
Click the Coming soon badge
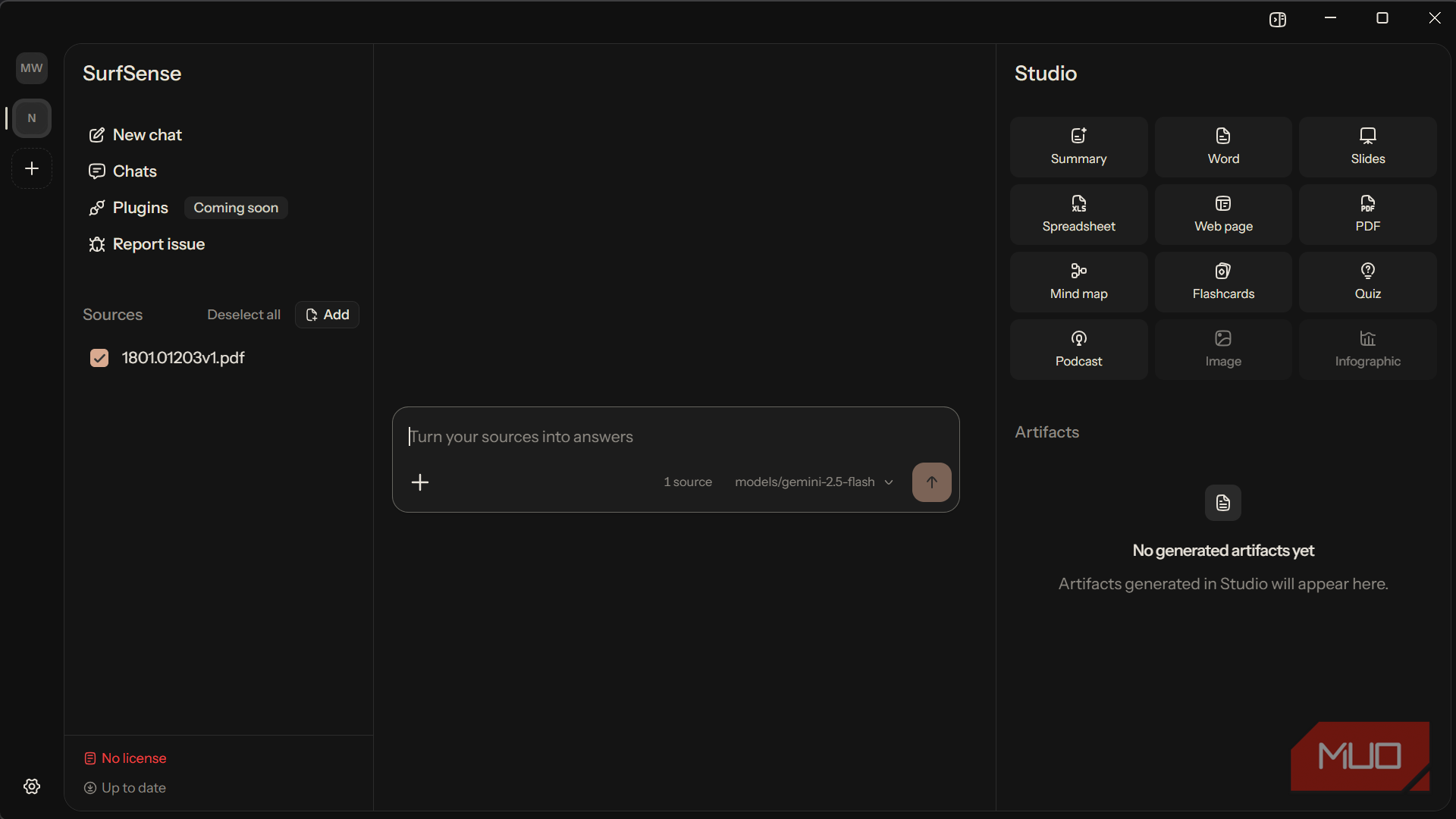[236, 208]
